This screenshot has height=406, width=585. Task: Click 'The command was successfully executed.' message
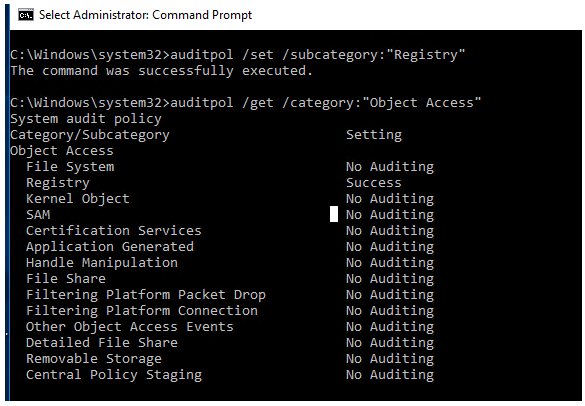pos(161,71)
